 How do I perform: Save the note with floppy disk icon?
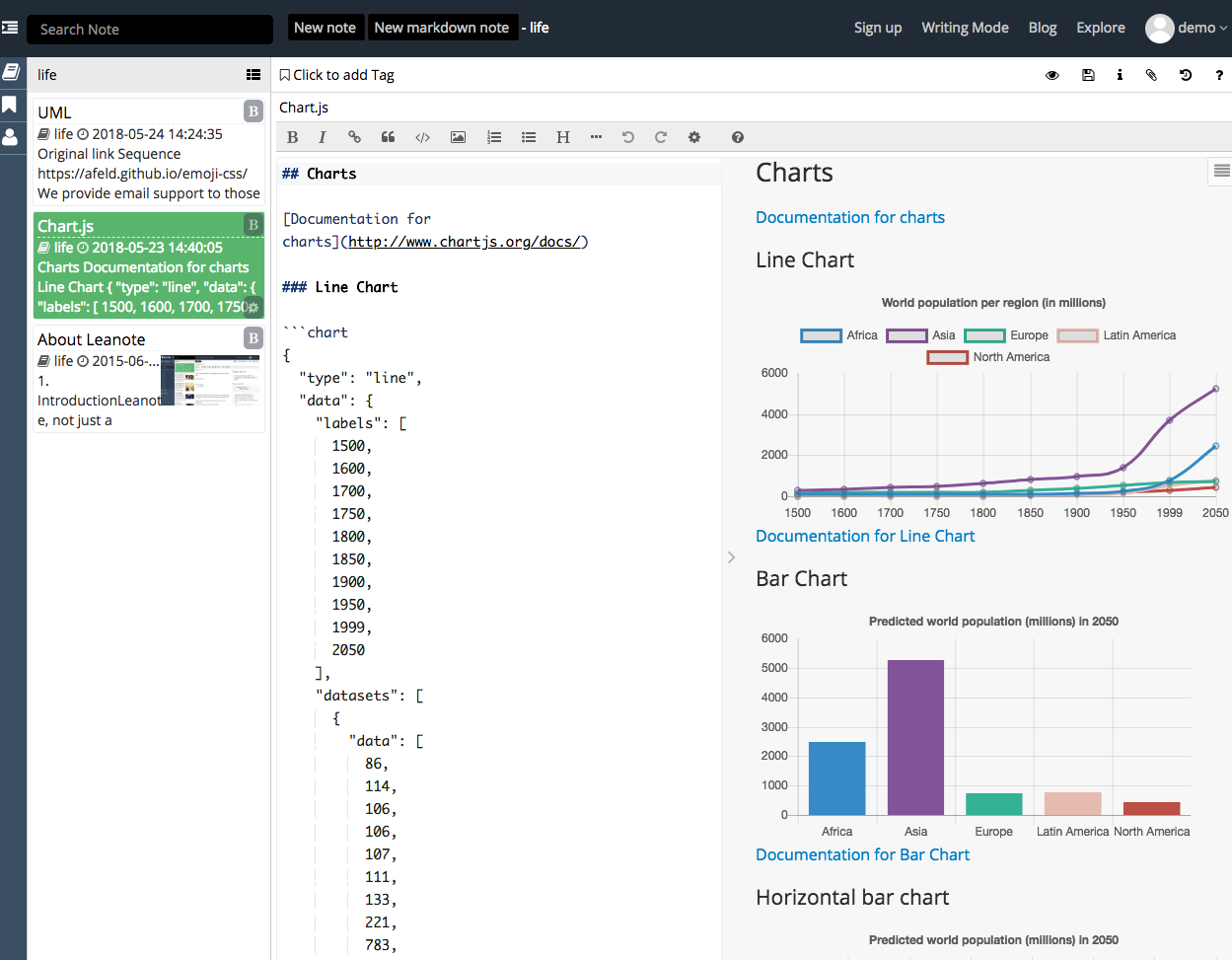point(1088,75)
